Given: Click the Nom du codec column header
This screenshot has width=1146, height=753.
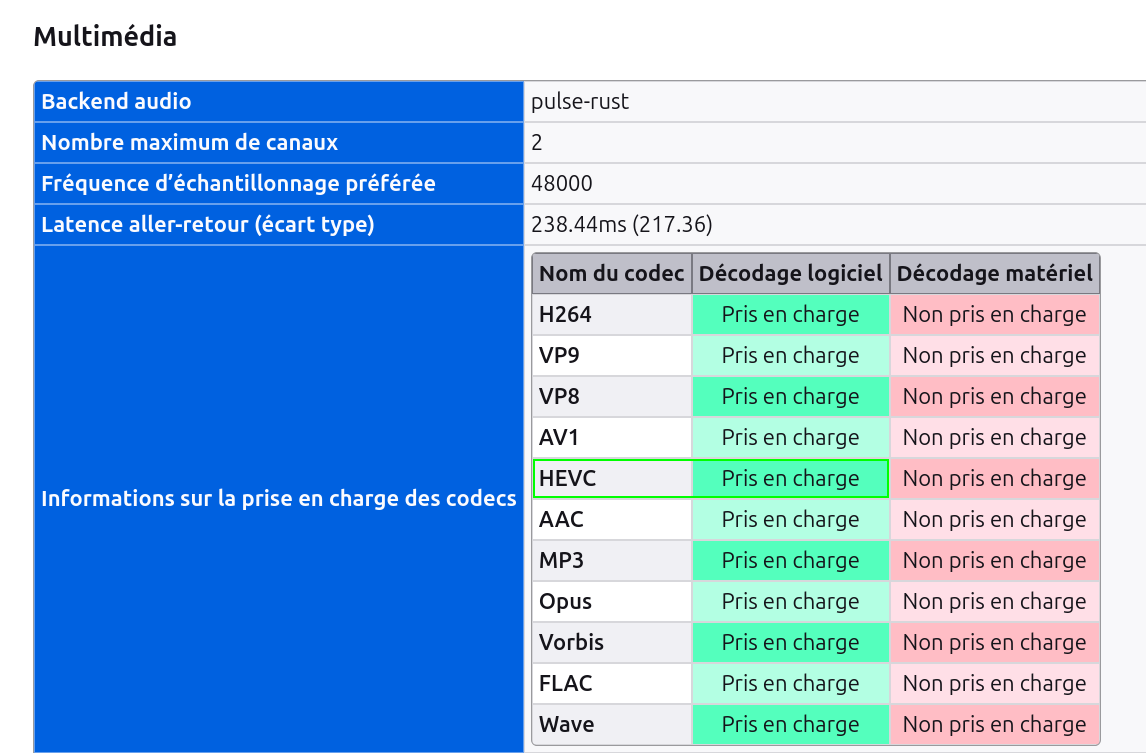Looking at the screenshot, I should [612, 273].
